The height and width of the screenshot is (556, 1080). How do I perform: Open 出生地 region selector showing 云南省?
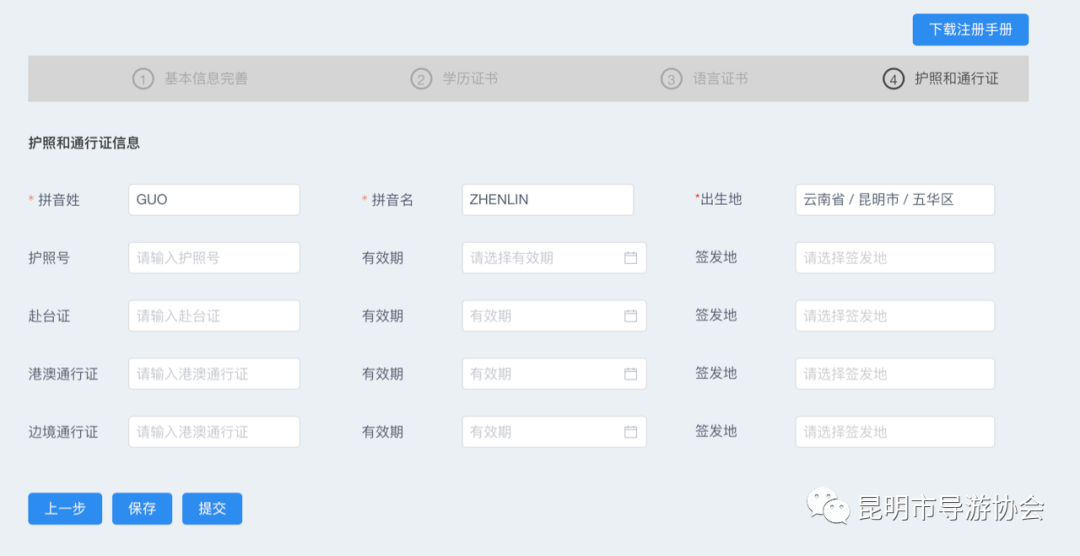(x=894, y=200)
